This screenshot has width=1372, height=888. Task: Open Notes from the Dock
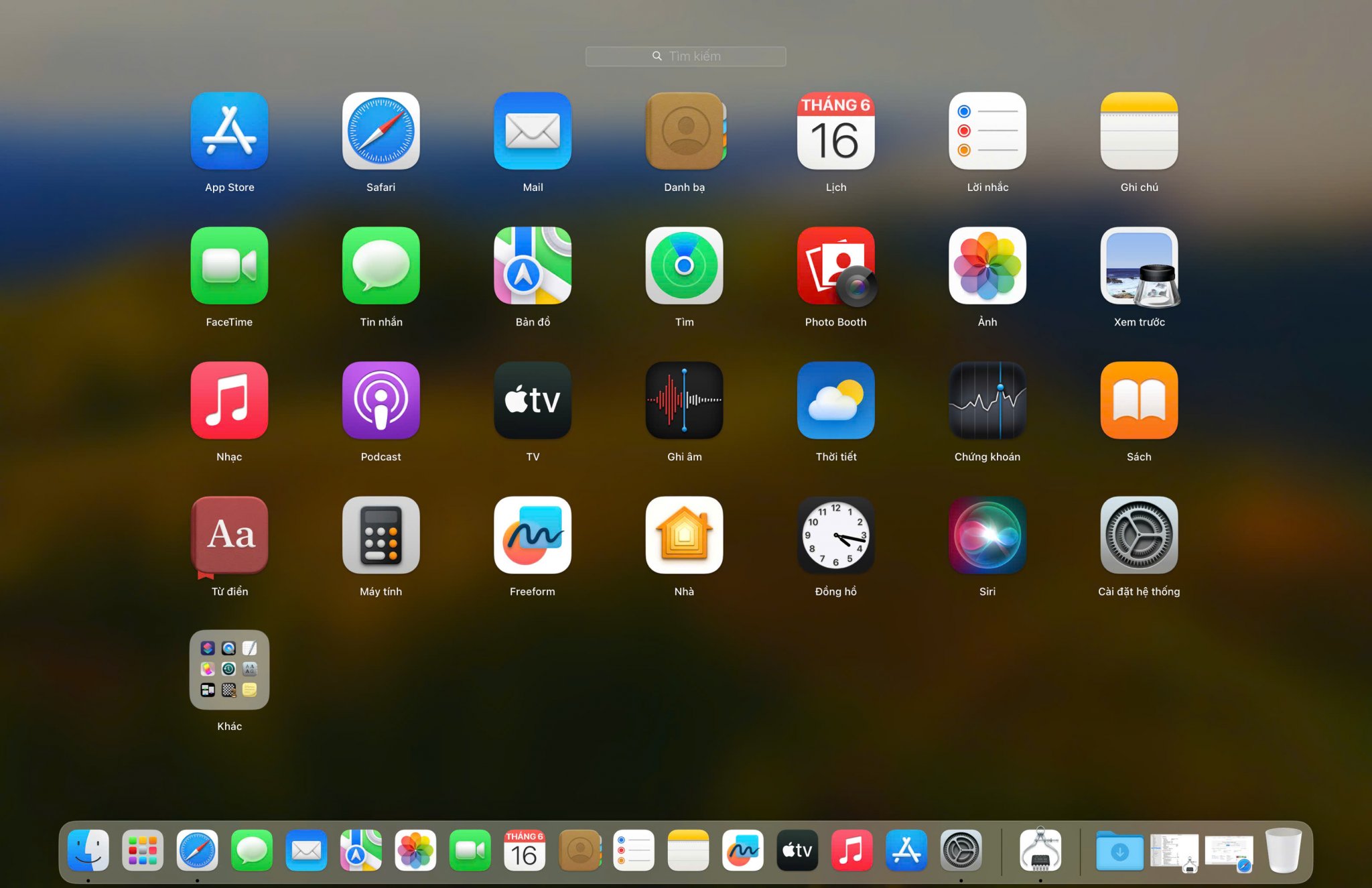click(689, 851)
